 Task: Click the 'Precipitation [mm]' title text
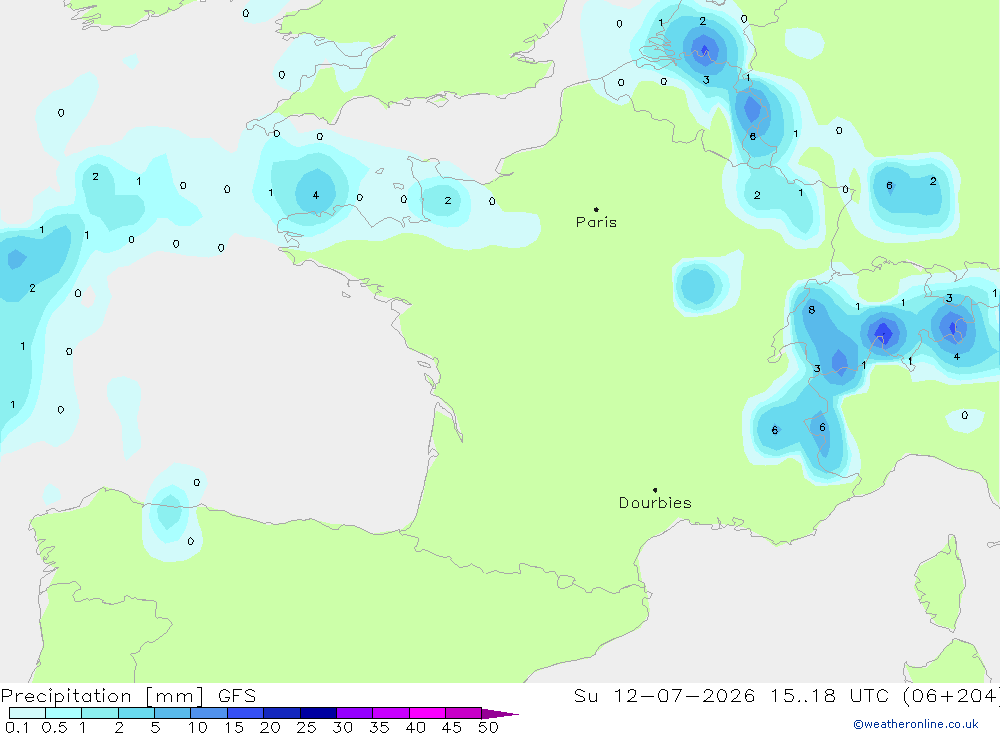(102, 695)
